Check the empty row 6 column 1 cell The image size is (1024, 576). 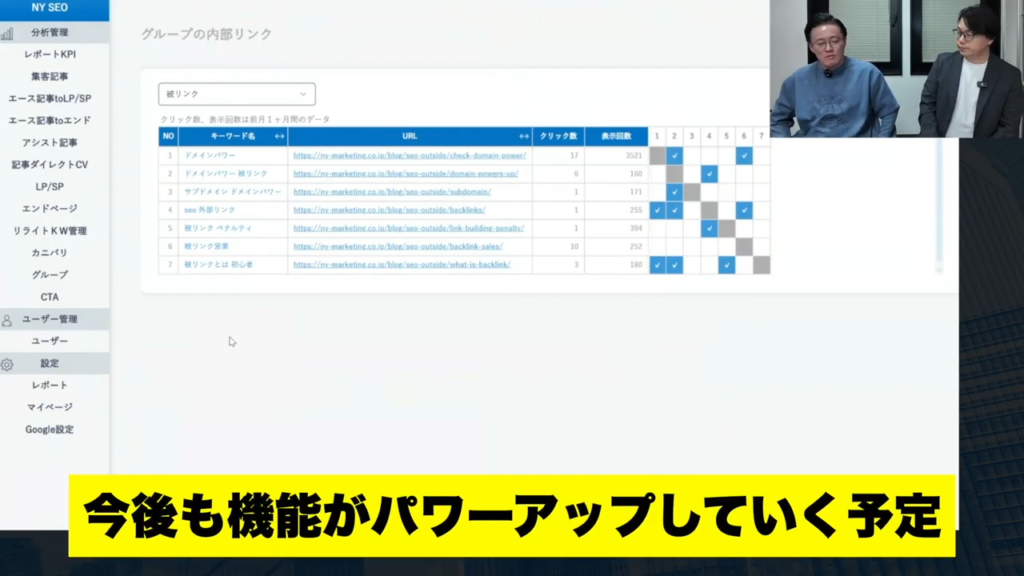coord(657,247)
